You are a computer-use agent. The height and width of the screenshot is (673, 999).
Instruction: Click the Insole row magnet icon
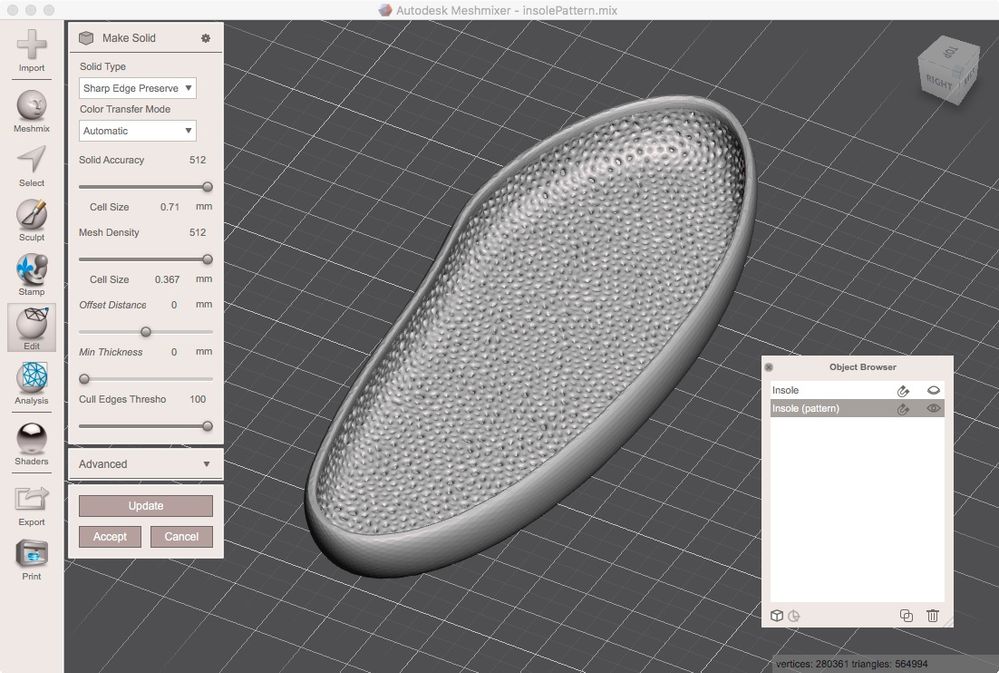(x=903, y=391)
